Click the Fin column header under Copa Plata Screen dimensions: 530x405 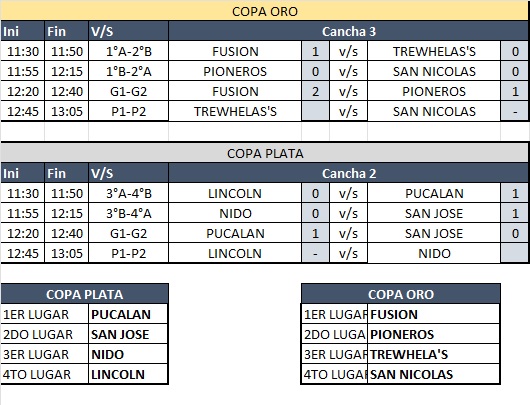pyautogui.click(x=67, y=173)
